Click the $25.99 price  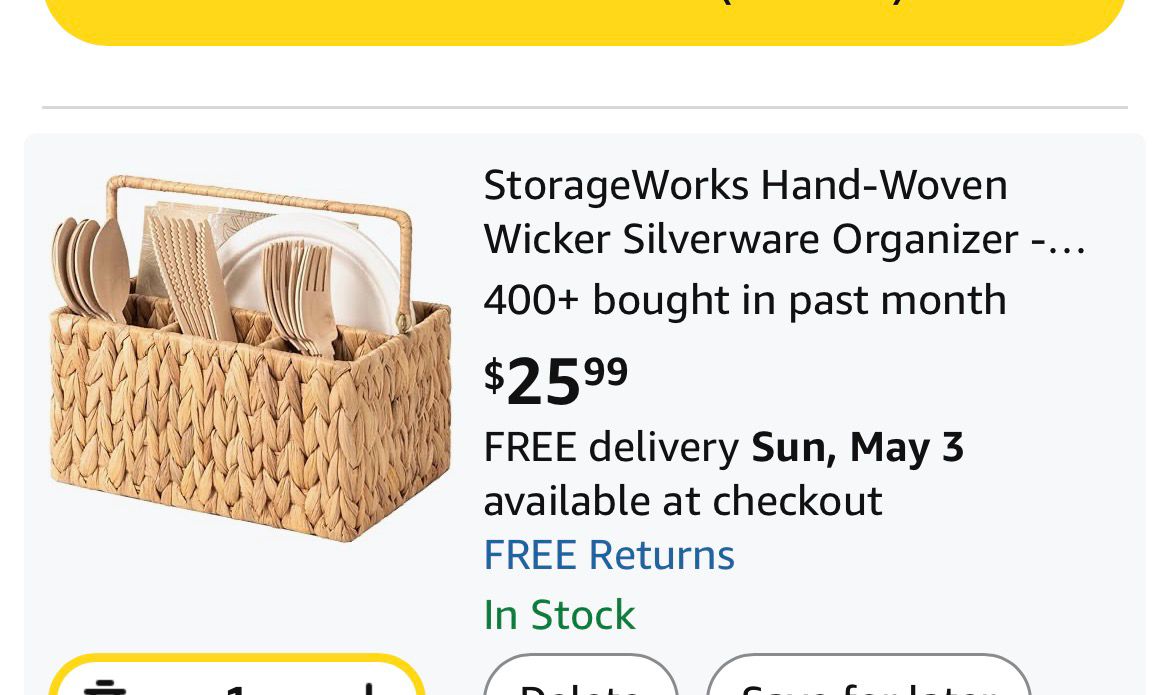pos(556,380)
